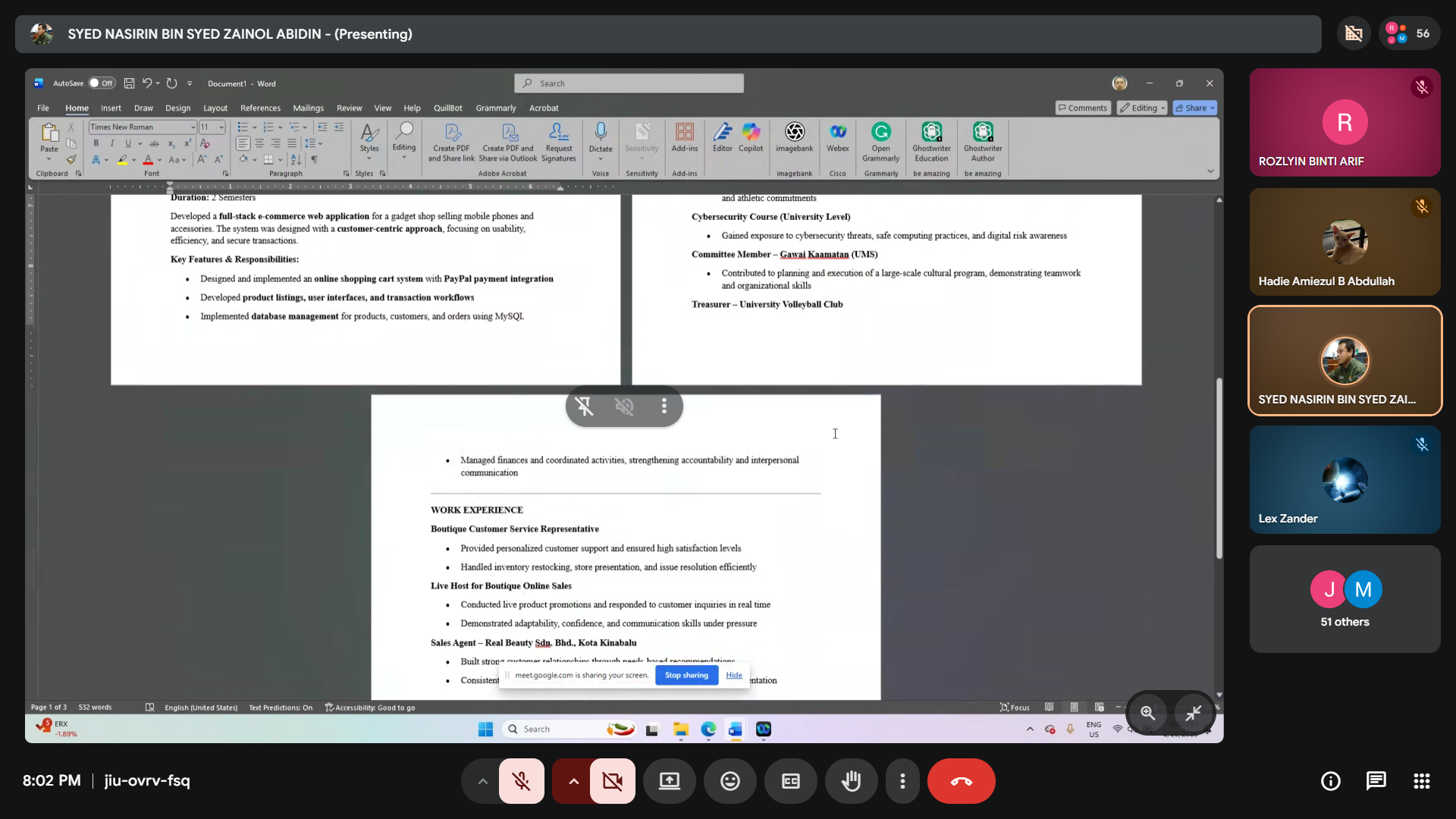Open meeting details info icon
1456x819 pixels.
tap(1331, 781)
